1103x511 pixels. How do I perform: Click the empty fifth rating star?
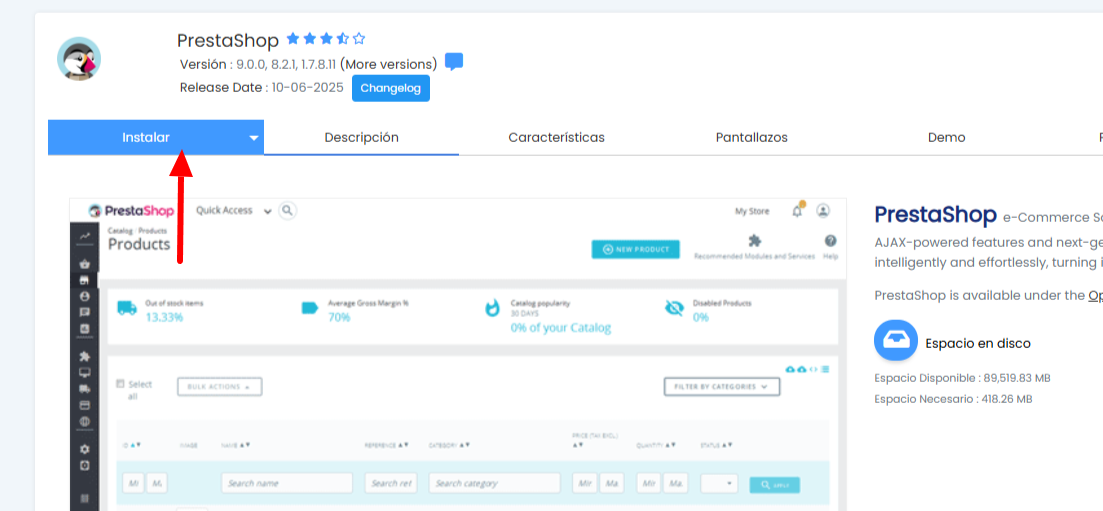pos(359,39)
